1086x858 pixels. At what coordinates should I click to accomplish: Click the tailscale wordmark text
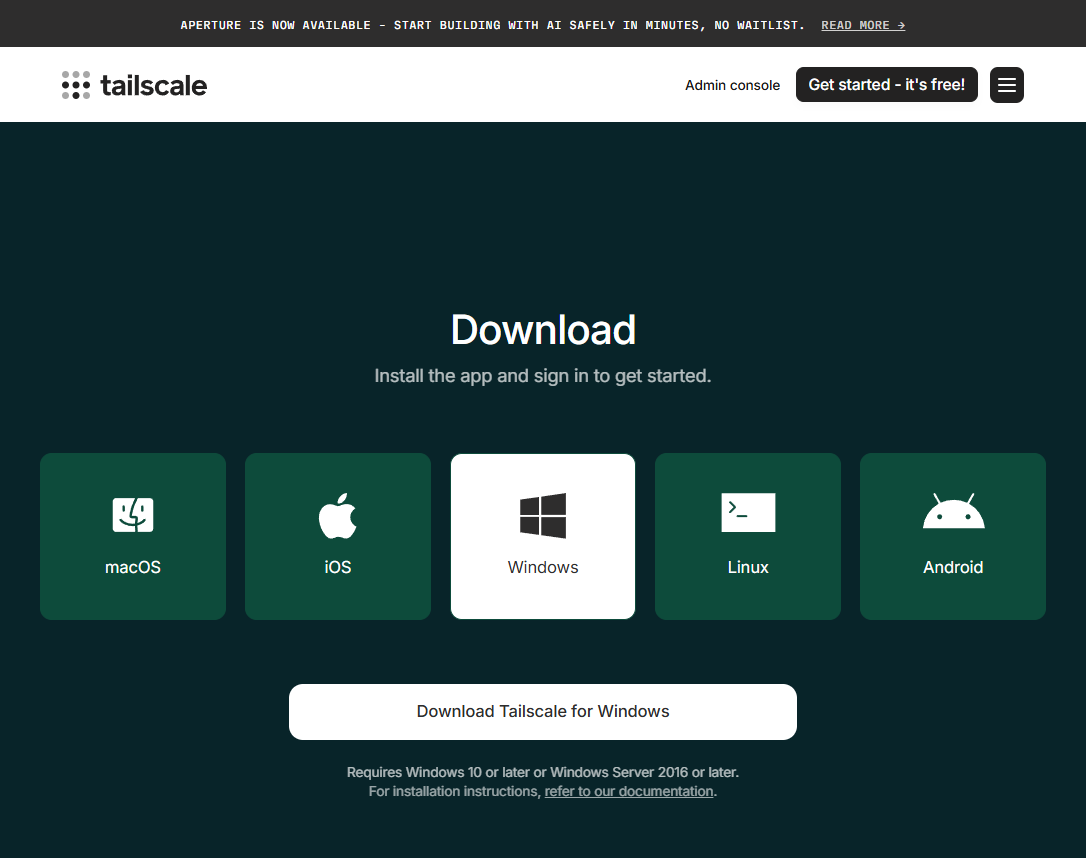coord(153,85)
